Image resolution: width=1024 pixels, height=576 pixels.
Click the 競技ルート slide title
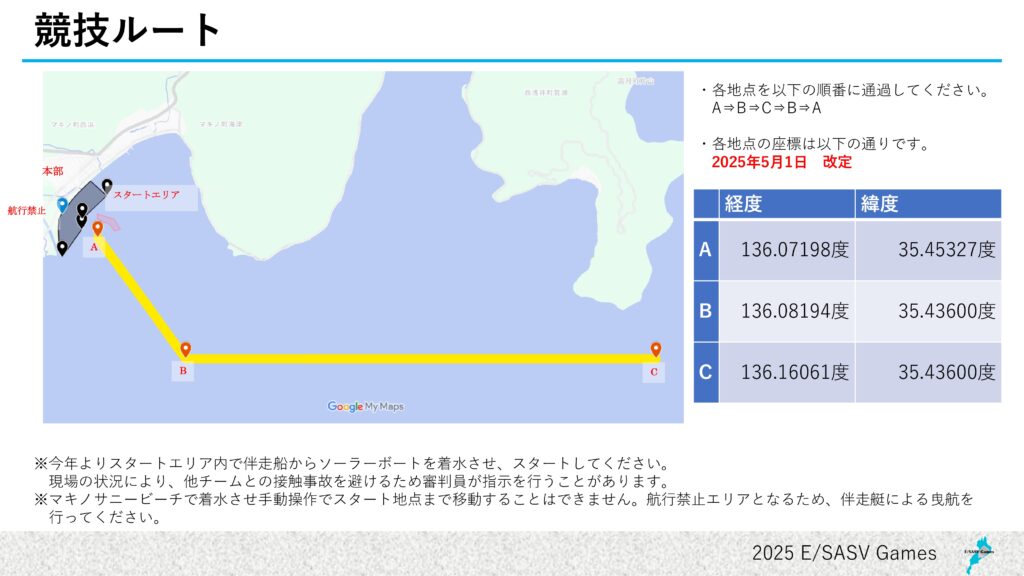click(127, 29)
